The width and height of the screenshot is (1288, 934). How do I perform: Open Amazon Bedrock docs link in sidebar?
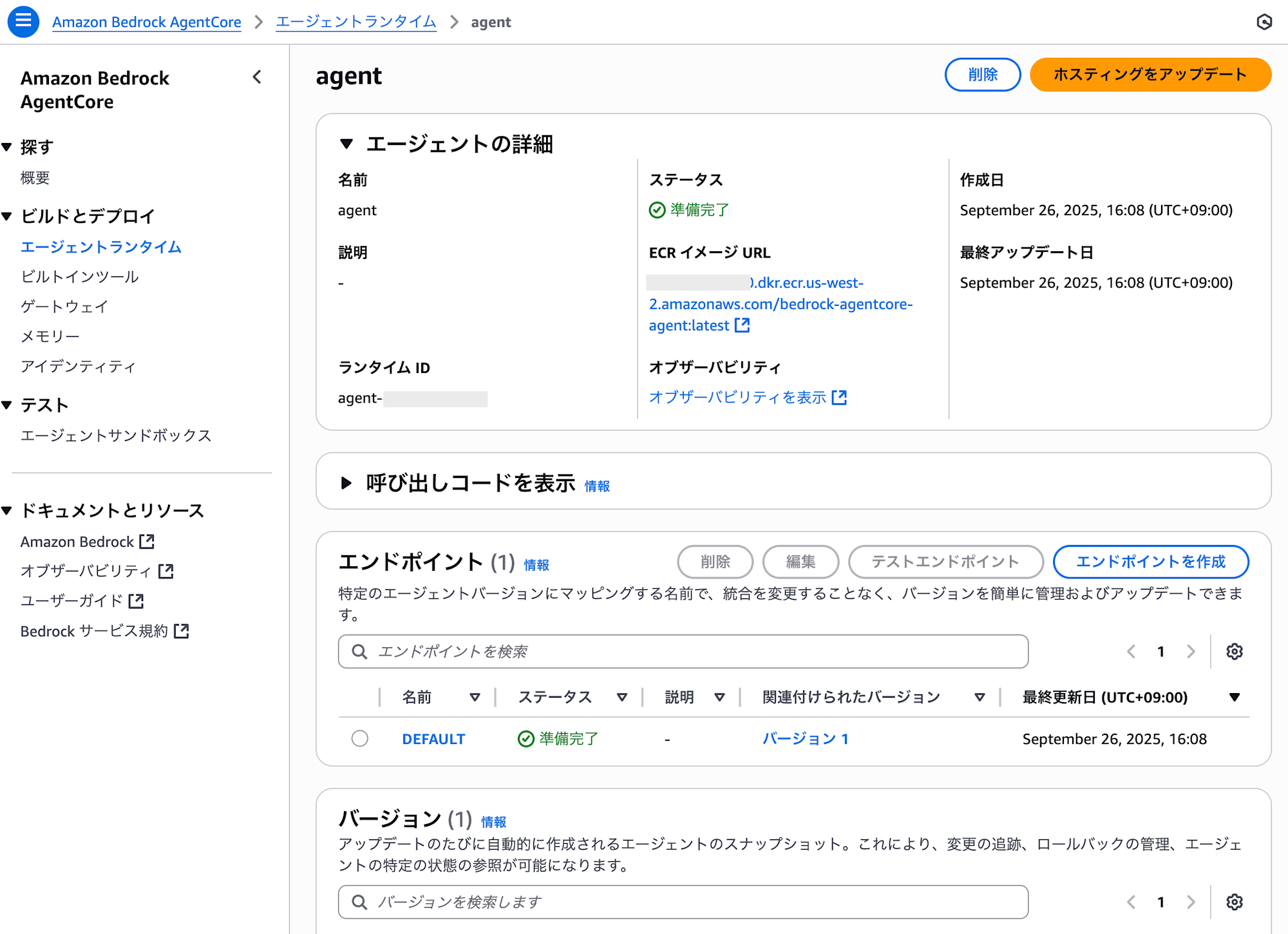77,541
